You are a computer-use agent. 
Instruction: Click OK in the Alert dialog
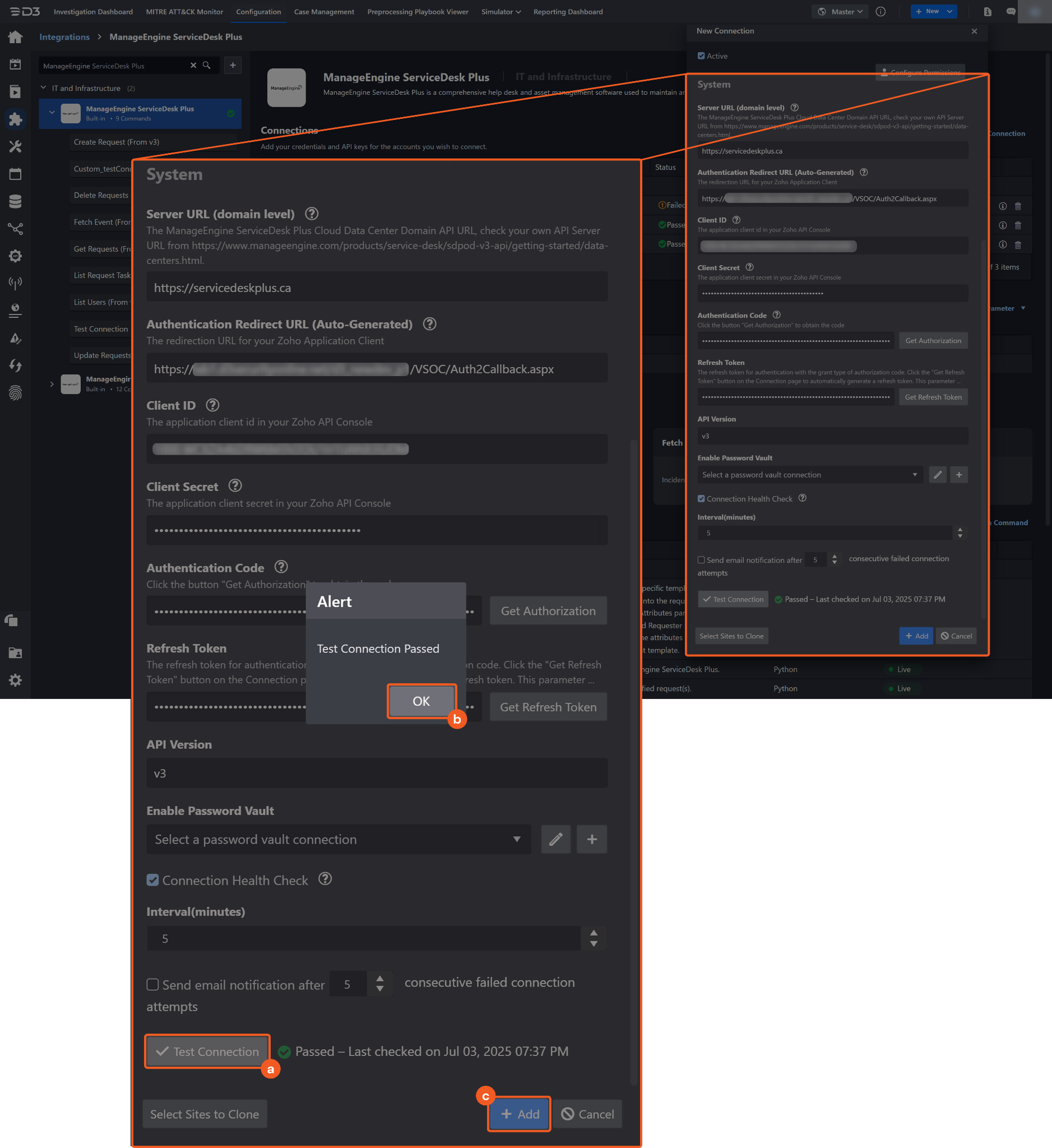421,701
